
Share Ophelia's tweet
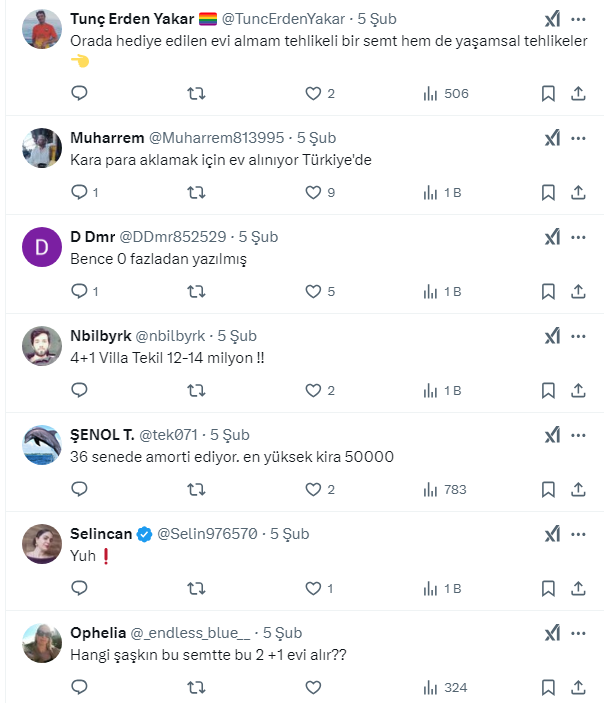pyautogui.click(x=578, y=687)
